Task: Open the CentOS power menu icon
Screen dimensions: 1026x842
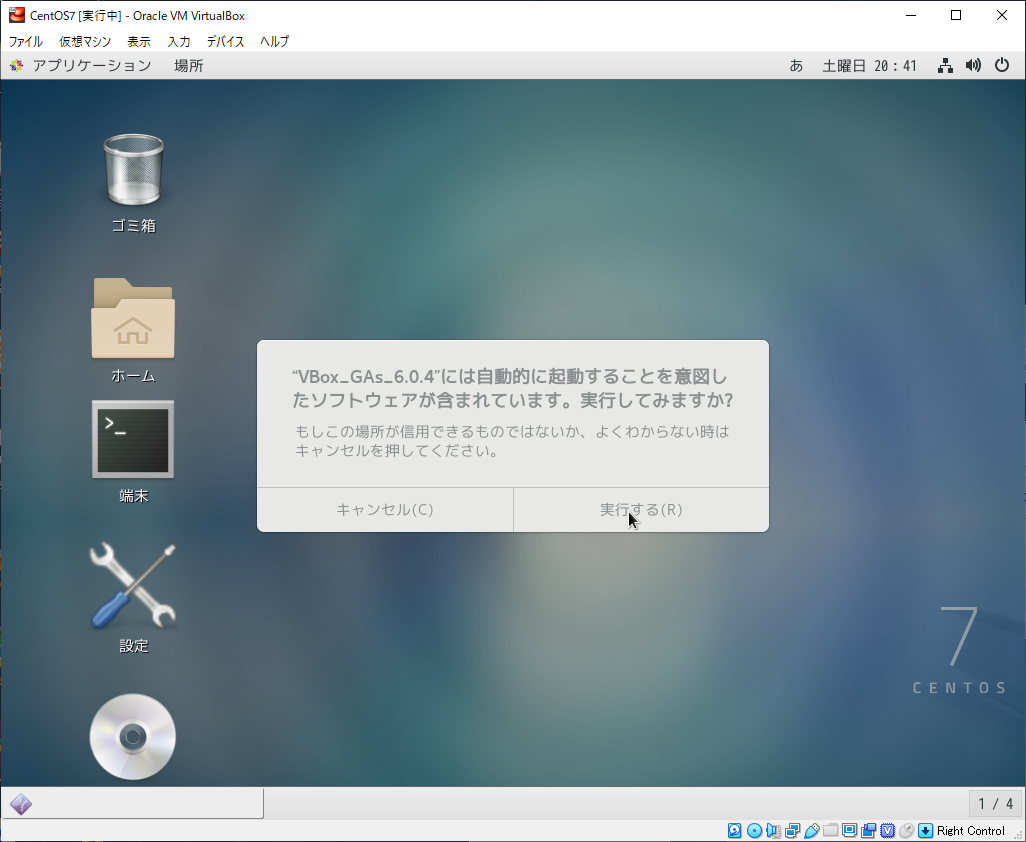Action: (1002, 64)
